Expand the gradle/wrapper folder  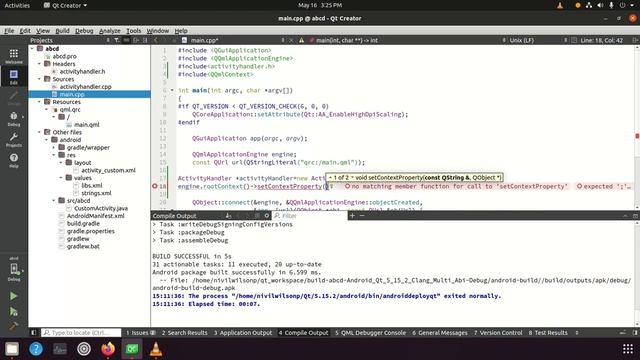pyautogui.click(x=54, y=147)
